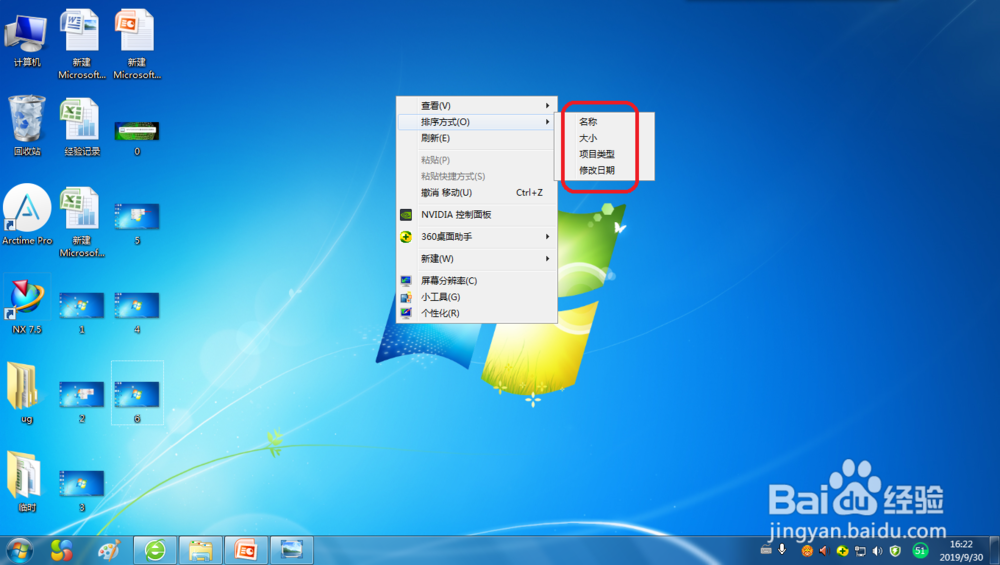Screen dimensions: 1000x565
Task: Select the PowerPoint file icon named 新建 Microsoft
Action: point(136,43)
